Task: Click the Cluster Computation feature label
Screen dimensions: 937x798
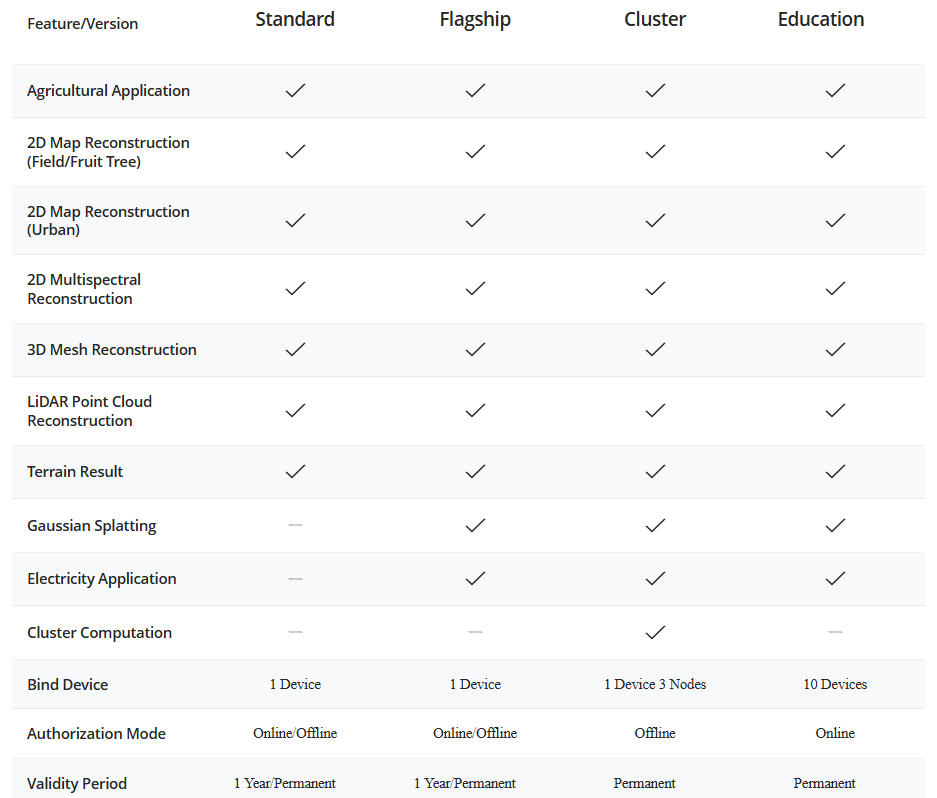Action: [99, 632]
